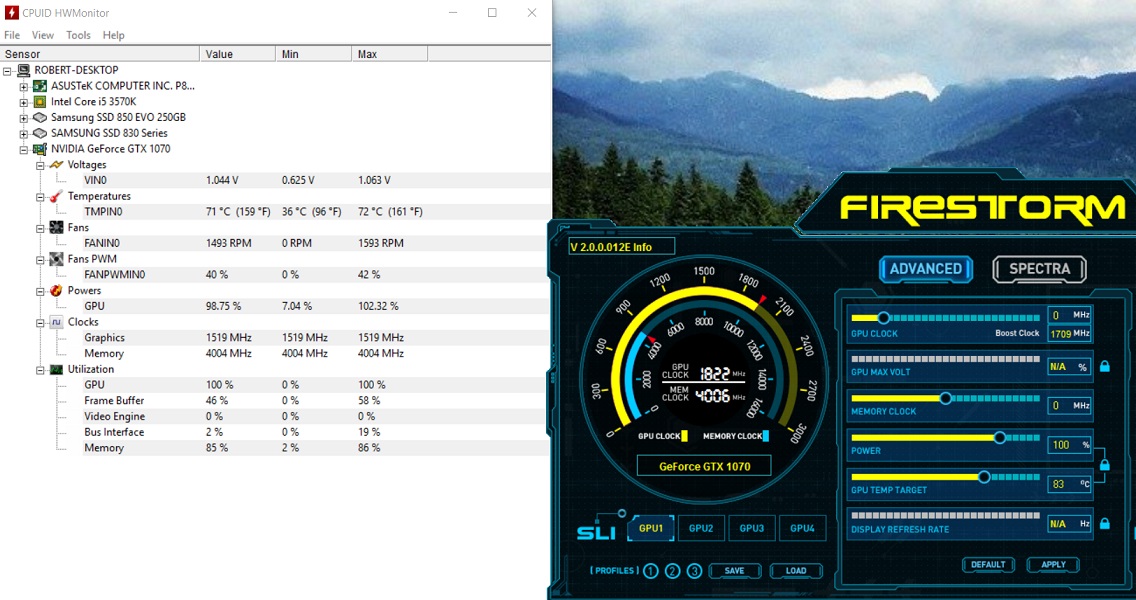The width and height of the screenshot is (1136, 600).
Task: Click the SAMSUNG SSD 830 Series drive icon
Action: click(x=40, y=133)
